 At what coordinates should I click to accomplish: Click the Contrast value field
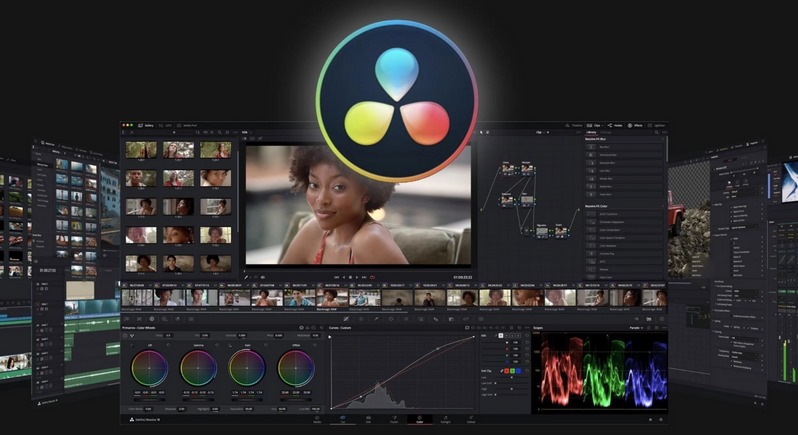point(242,335)
